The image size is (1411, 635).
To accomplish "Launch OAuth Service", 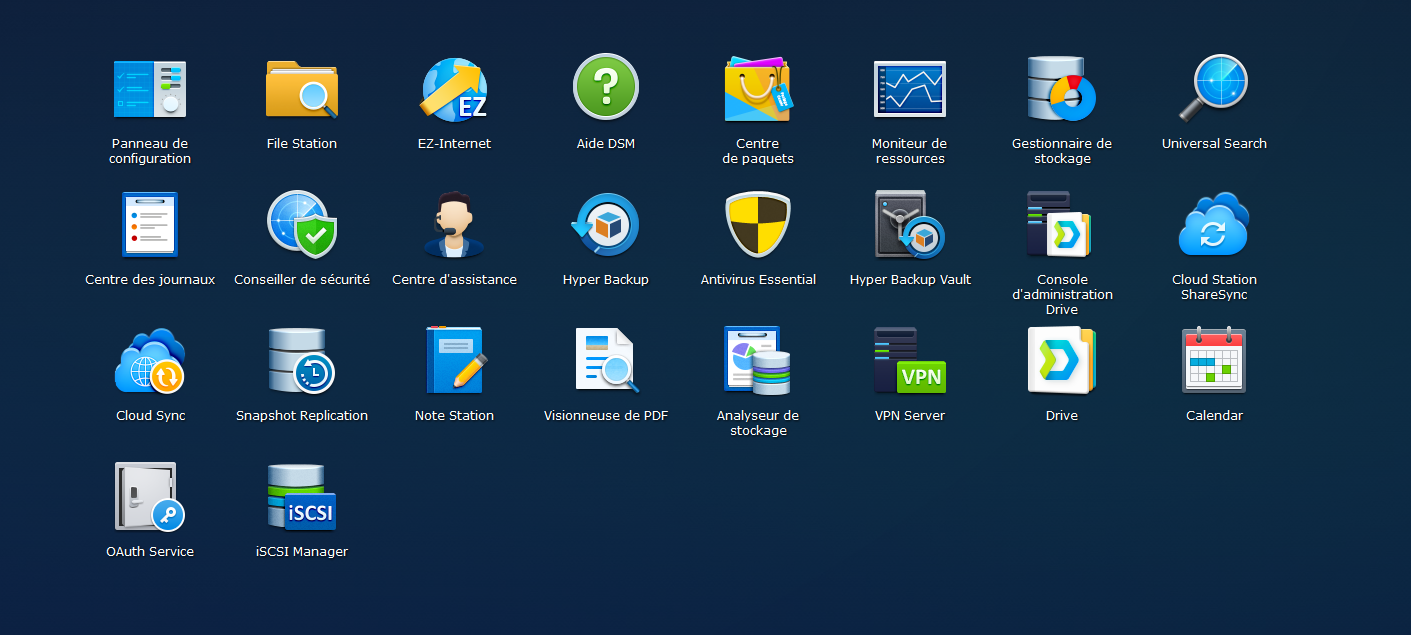I will (150, 497).
